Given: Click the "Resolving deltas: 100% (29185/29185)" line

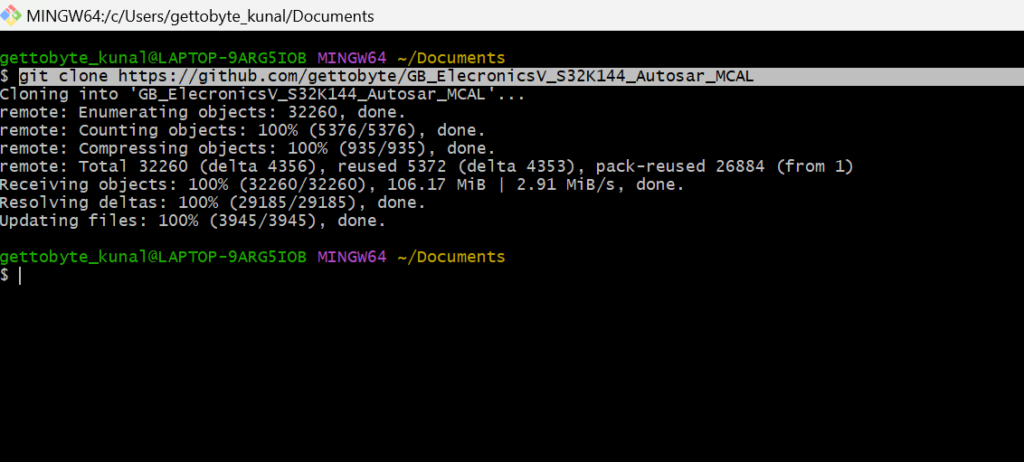Looking at the screenshot, I should click(x=213, y=203).
